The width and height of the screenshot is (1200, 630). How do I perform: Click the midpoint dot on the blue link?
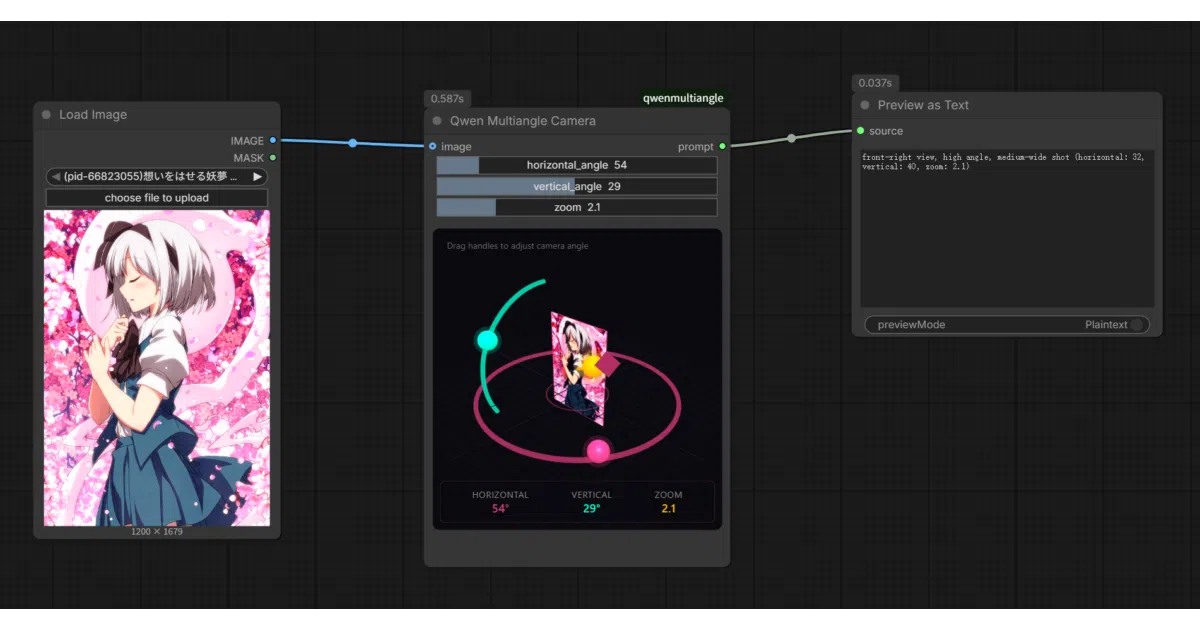[352, 143]
